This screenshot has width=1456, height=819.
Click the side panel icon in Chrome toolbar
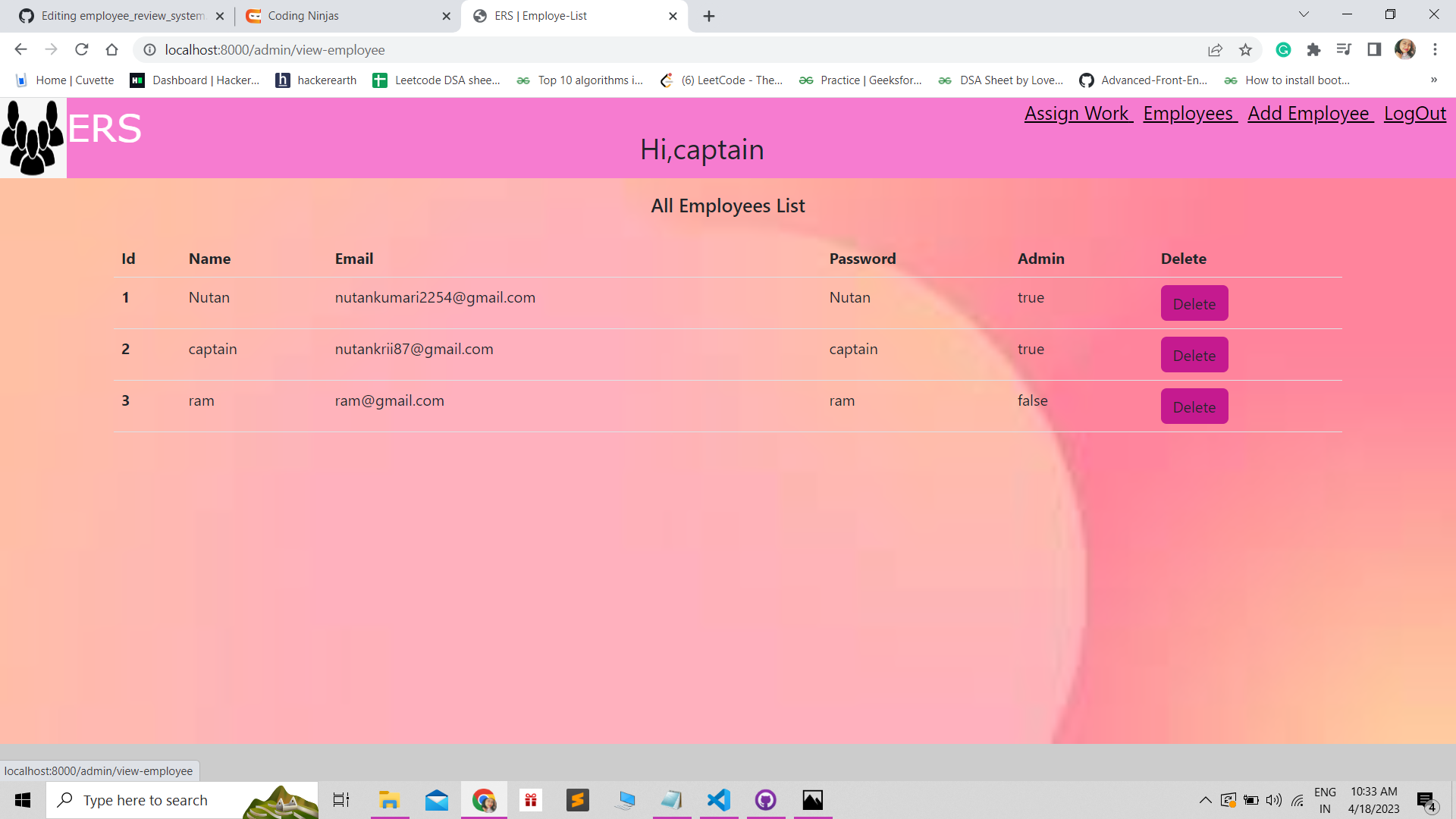click(1375, 49)
